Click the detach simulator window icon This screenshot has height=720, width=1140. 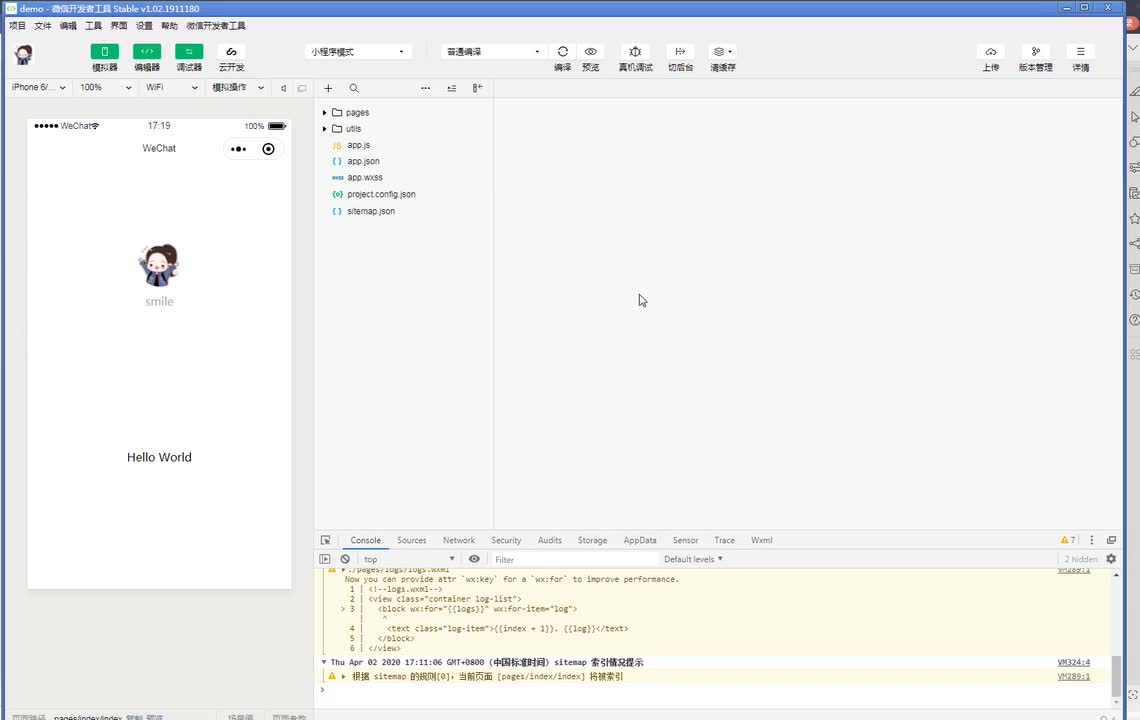302,88
